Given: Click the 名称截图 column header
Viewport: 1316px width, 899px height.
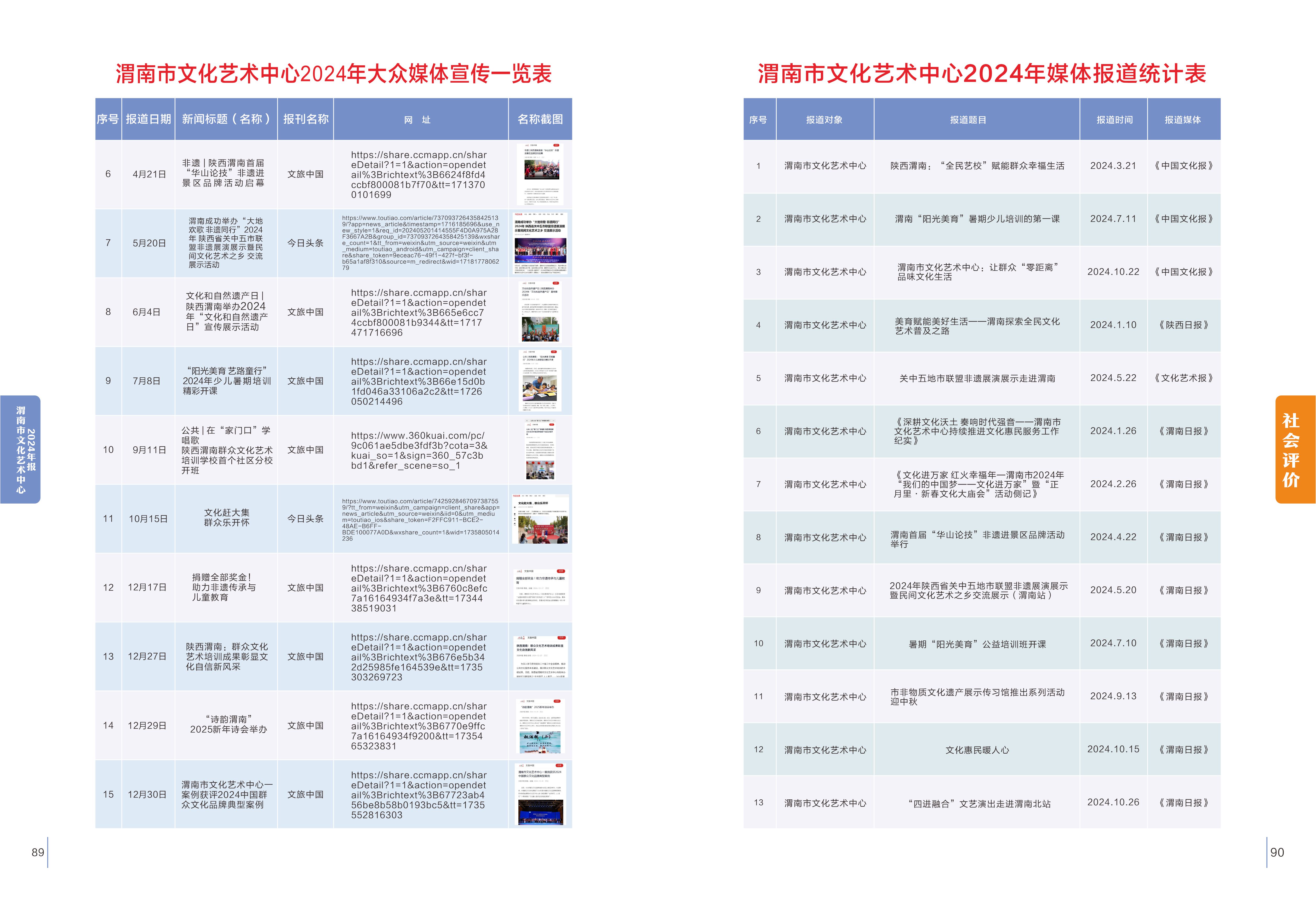Looking at the screenshot, I should pos(540,119).
